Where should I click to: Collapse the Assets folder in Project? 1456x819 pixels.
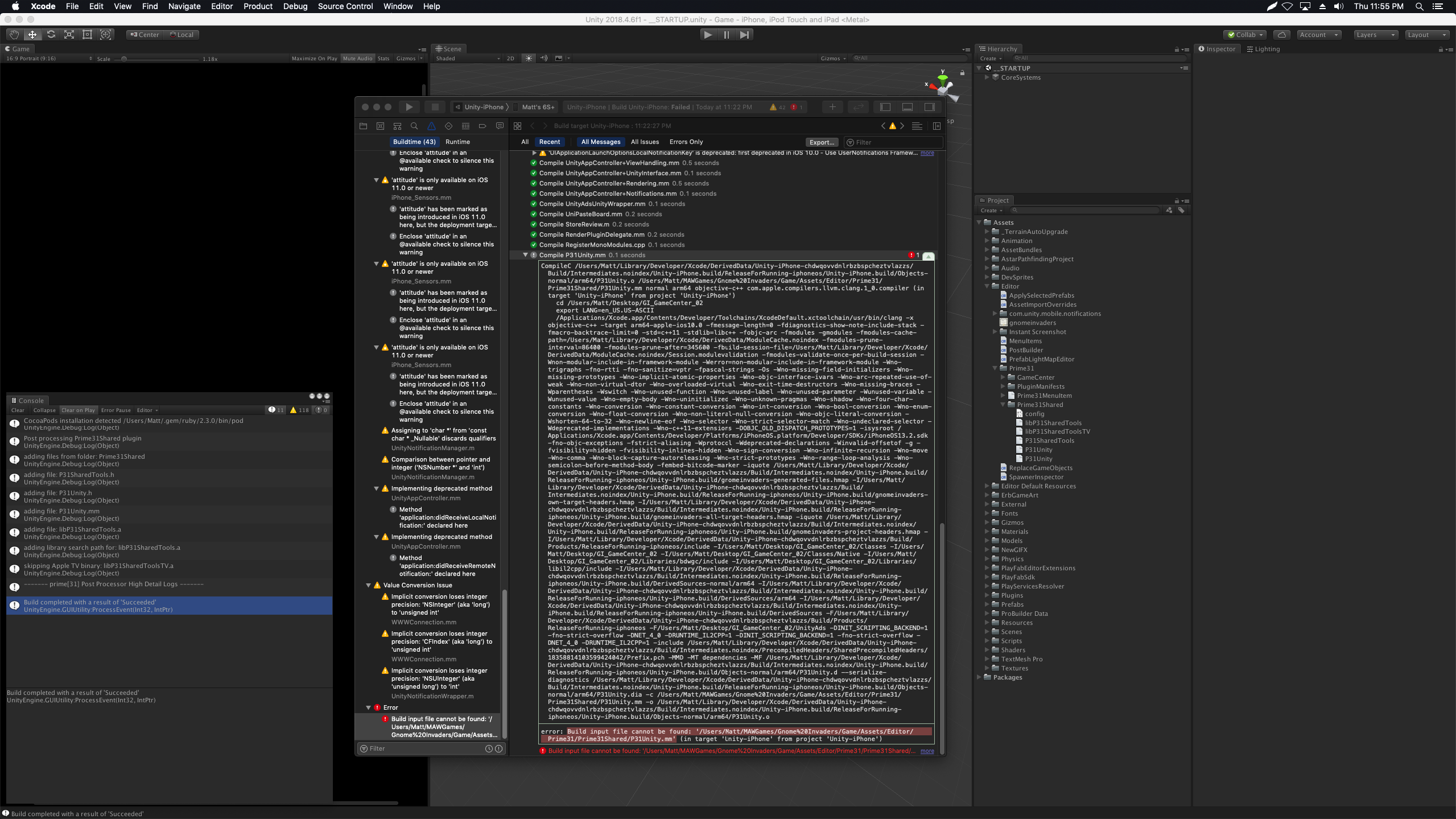979,223
